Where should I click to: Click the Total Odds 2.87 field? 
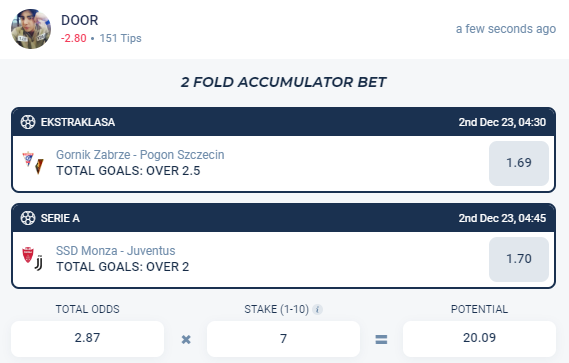point(87,338)
